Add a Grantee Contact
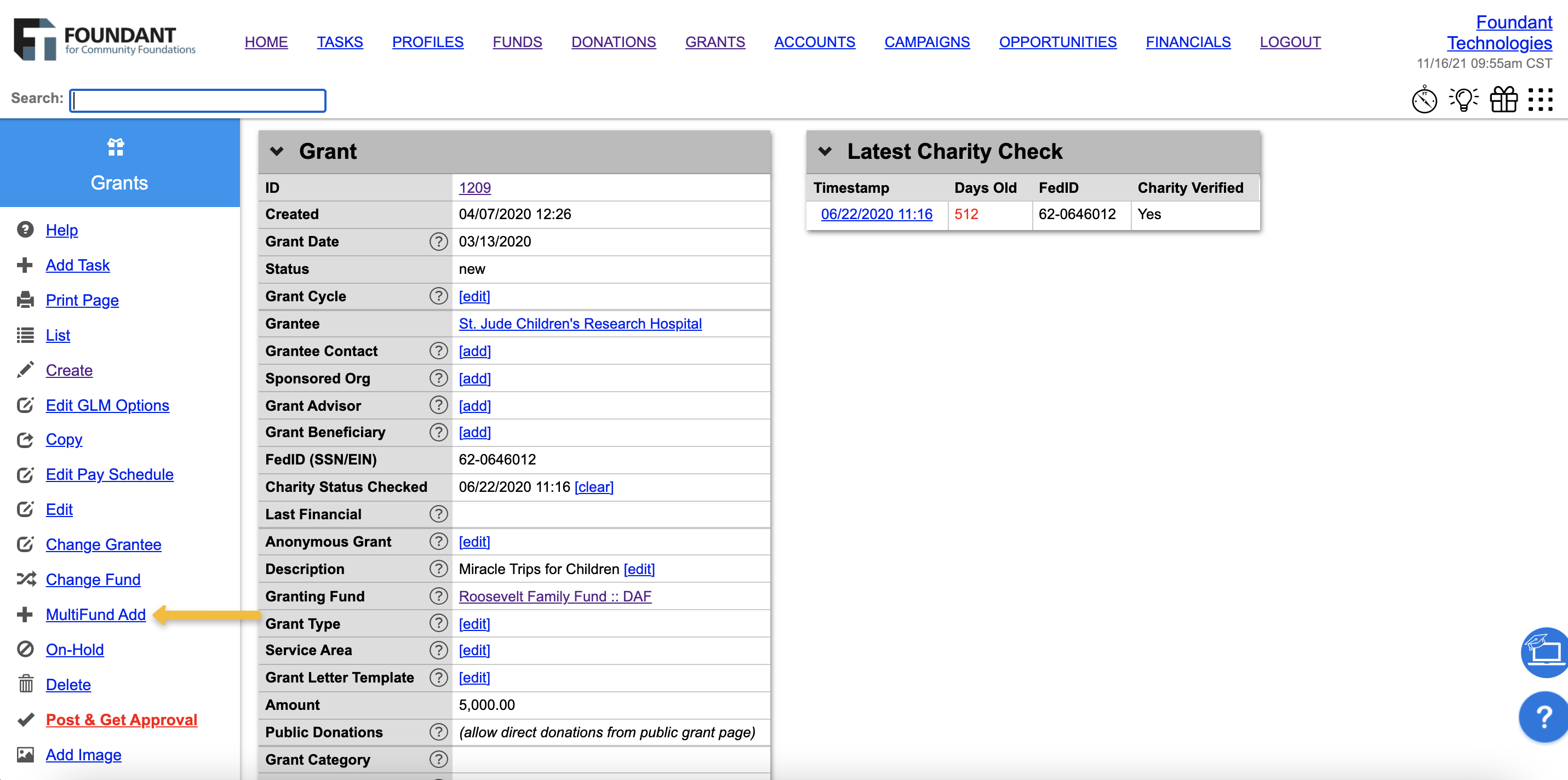1568x780 pixels. point(474,351)
